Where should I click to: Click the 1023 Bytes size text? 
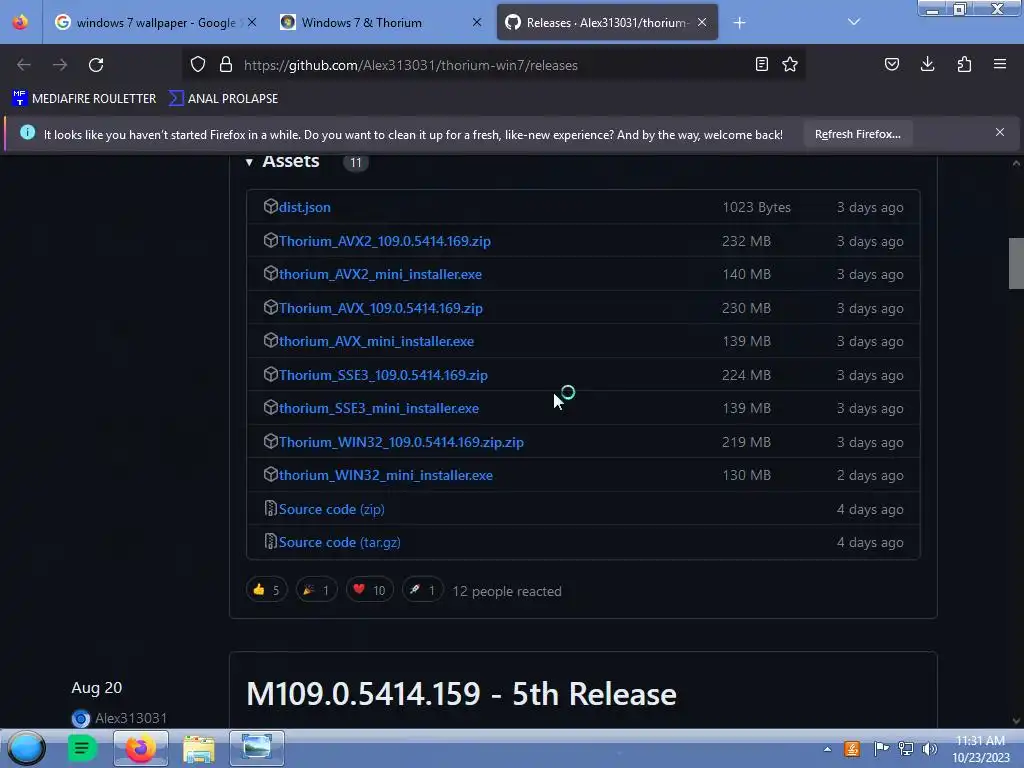coord(756,207)
